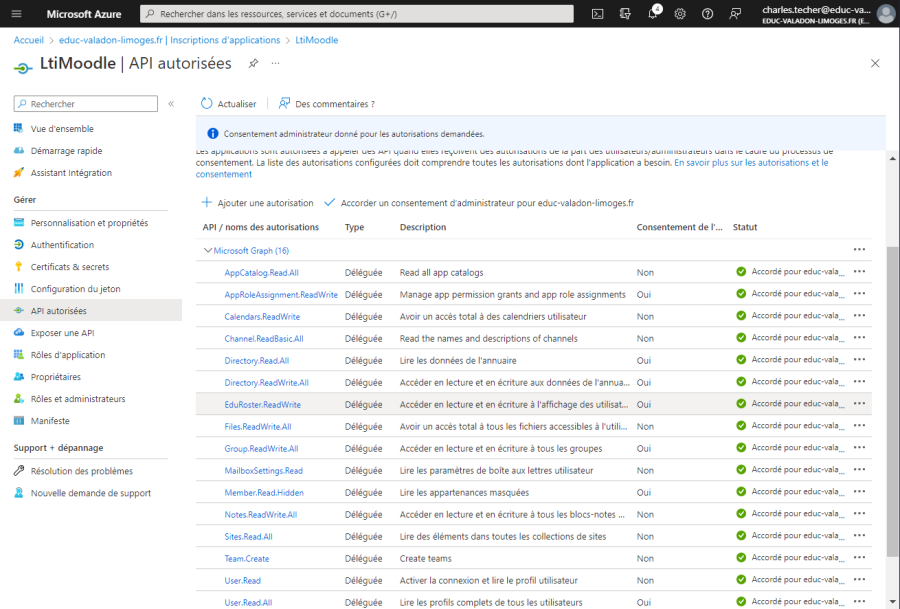Open the Notes.ReadWrite.All permission
900x609 pixels.
[261, 515]
